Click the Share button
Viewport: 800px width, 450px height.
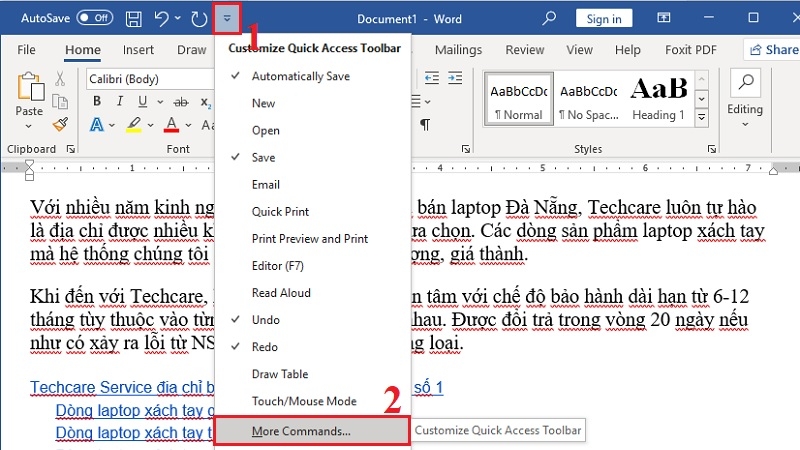click(772, 50)
